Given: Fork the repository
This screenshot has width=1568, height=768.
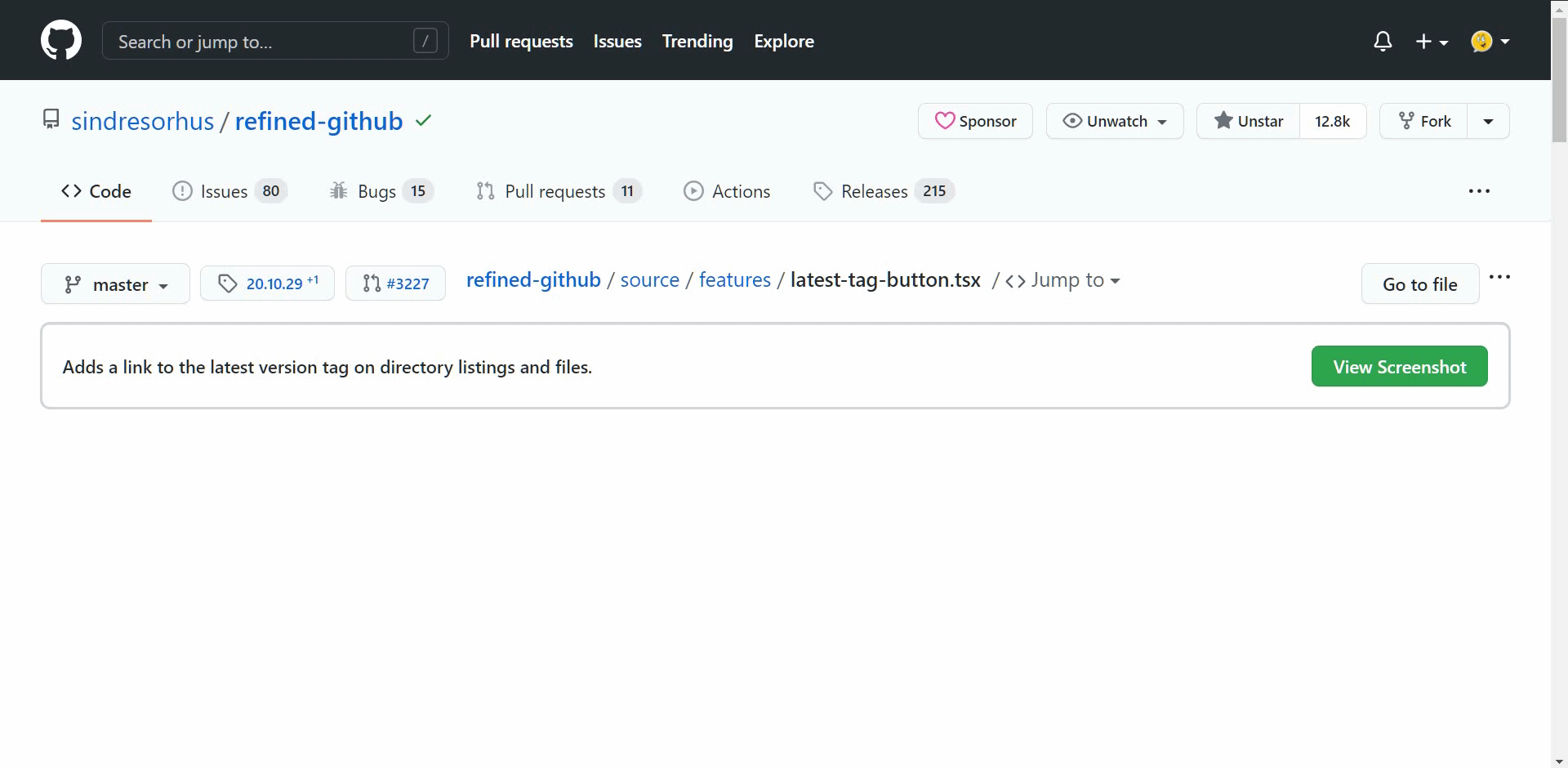Looking at the screenshot, I should click(1424, 121).
